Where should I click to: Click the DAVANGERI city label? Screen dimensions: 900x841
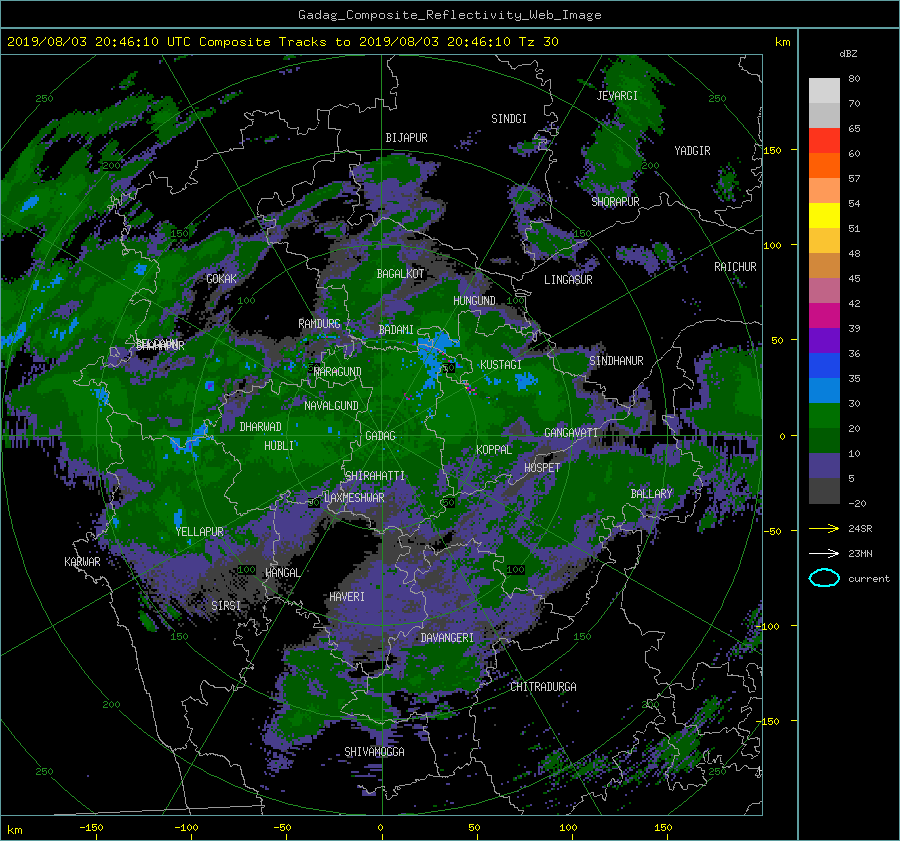pyautogui.click(x=447, y=638)
